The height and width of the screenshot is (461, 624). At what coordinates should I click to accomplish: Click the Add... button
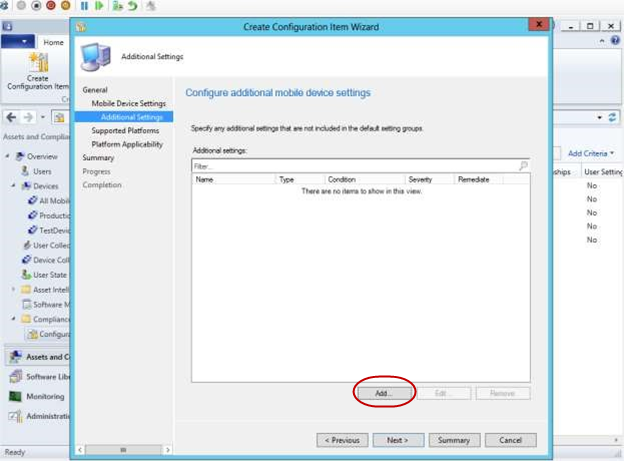(385, 394)
